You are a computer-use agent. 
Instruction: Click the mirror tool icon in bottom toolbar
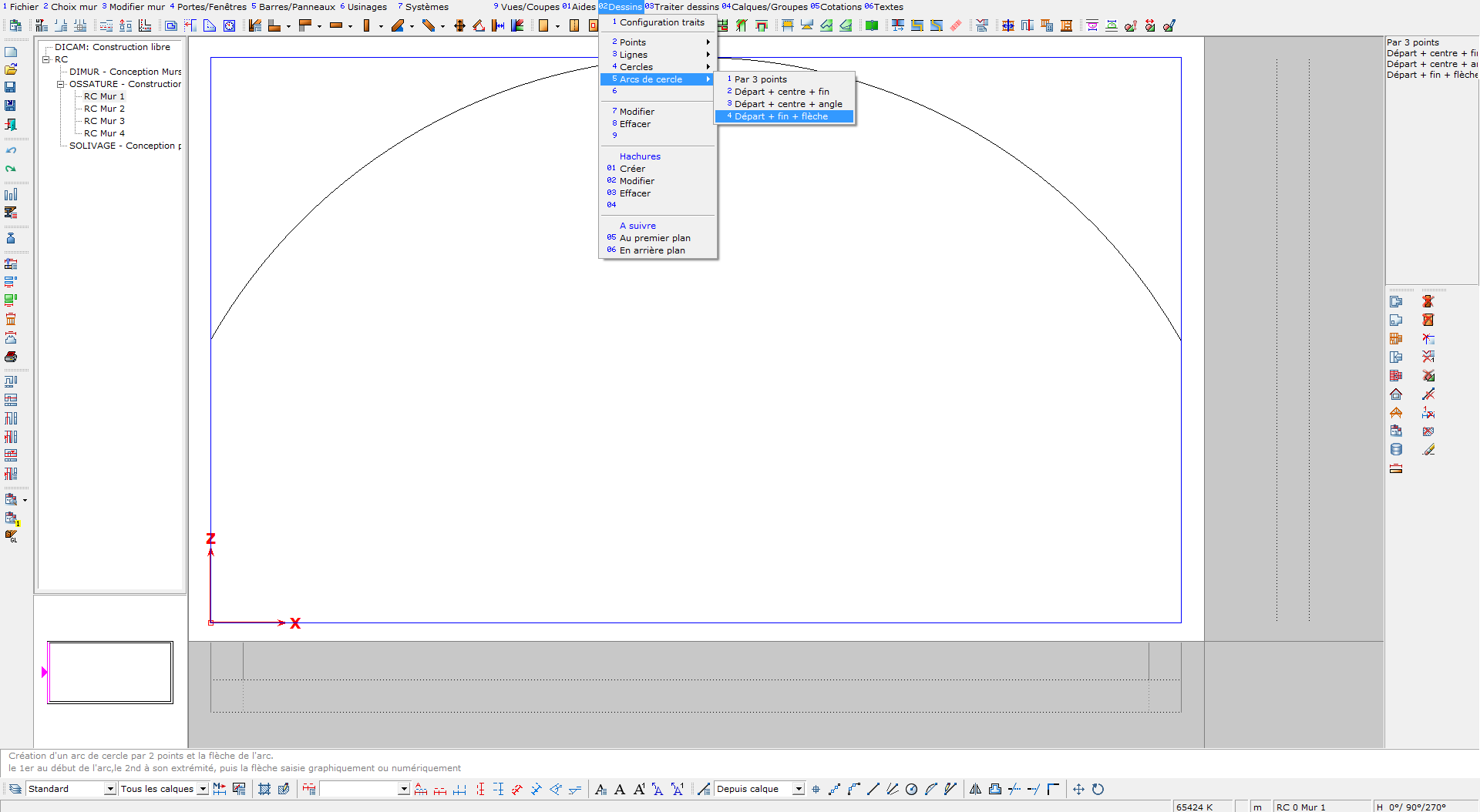pos(975,789)
